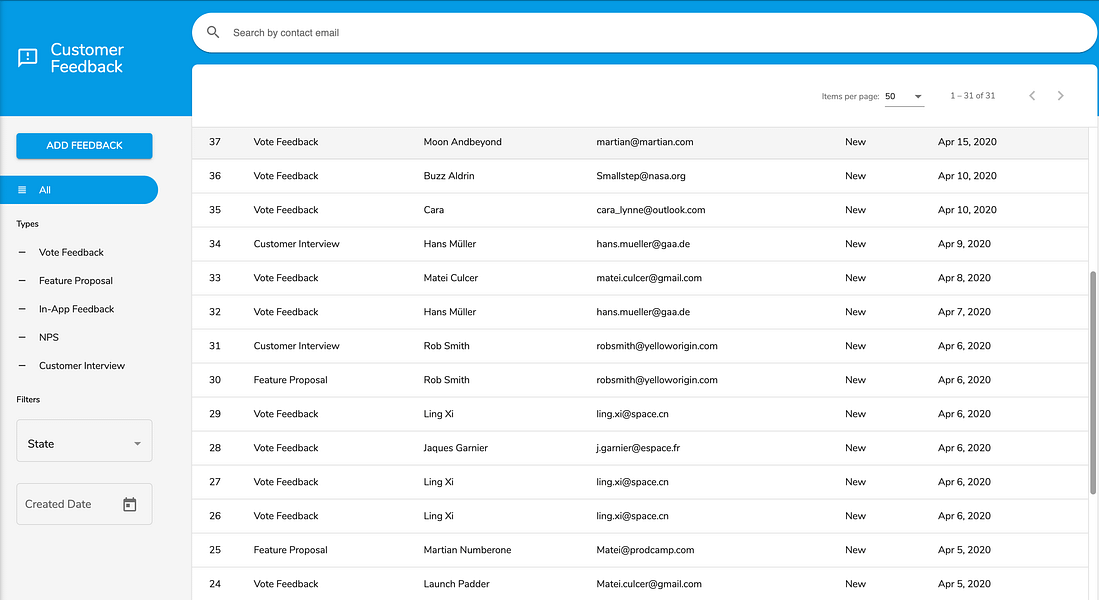Click Apr 8, 2020 date cell
The width and height of the screenshot is (1099, 600).
point(964,278)
